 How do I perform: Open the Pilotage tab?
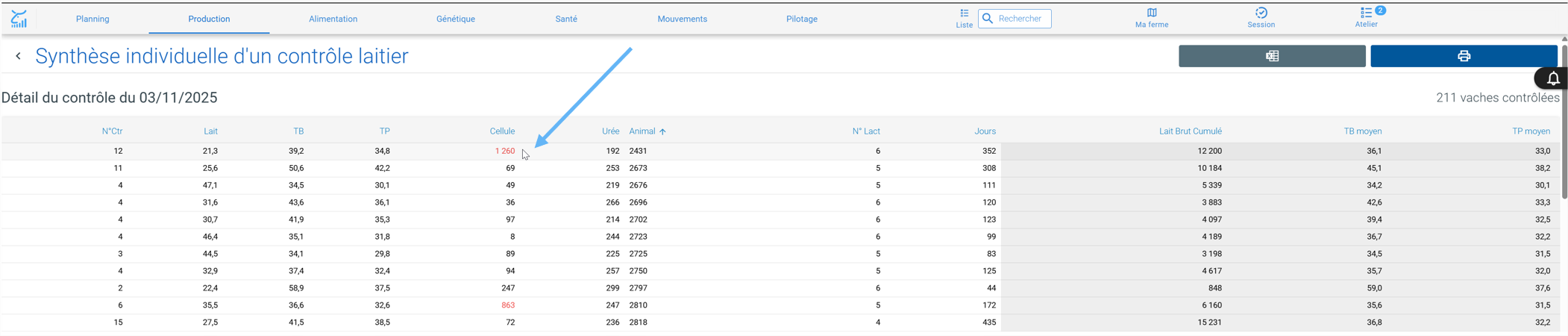click(802, 19)
